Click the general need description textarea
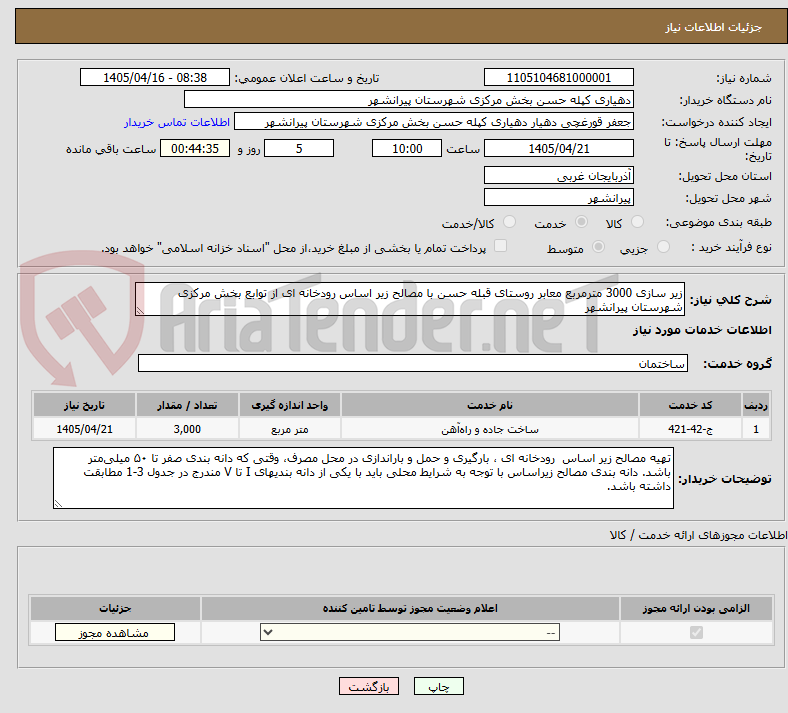Screen dimensions: 788x713 coord(410,299)
